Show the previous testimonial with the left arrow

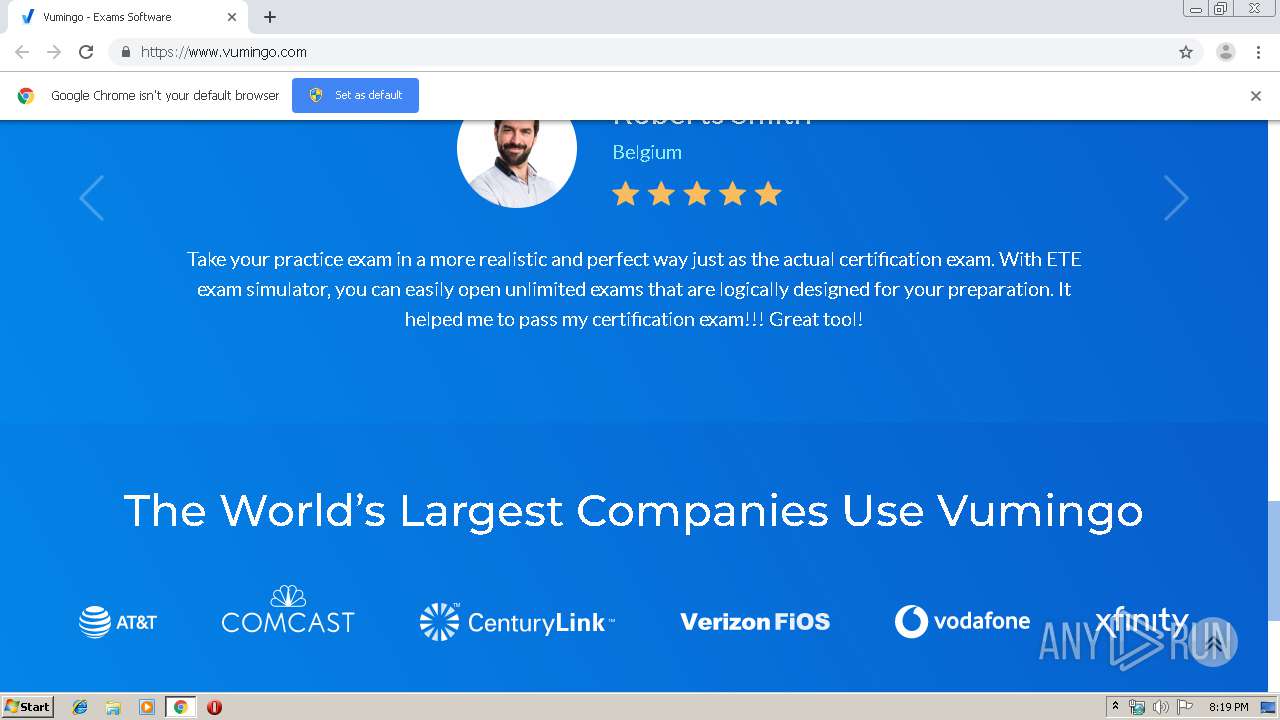click(91, 197)
